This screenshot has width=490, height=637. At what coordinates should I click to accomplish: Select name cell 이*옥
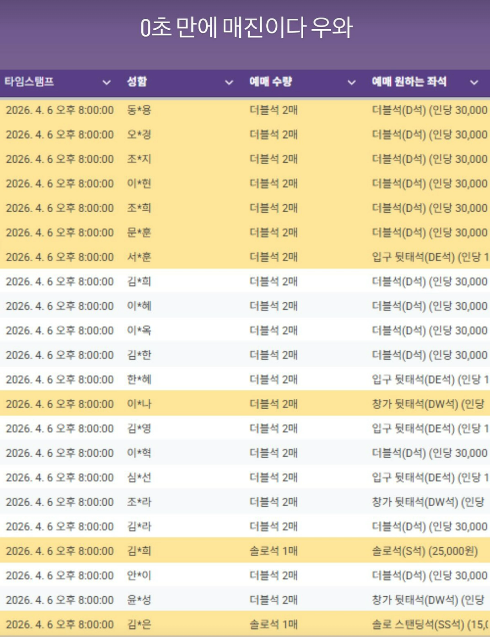coord(139,330)
